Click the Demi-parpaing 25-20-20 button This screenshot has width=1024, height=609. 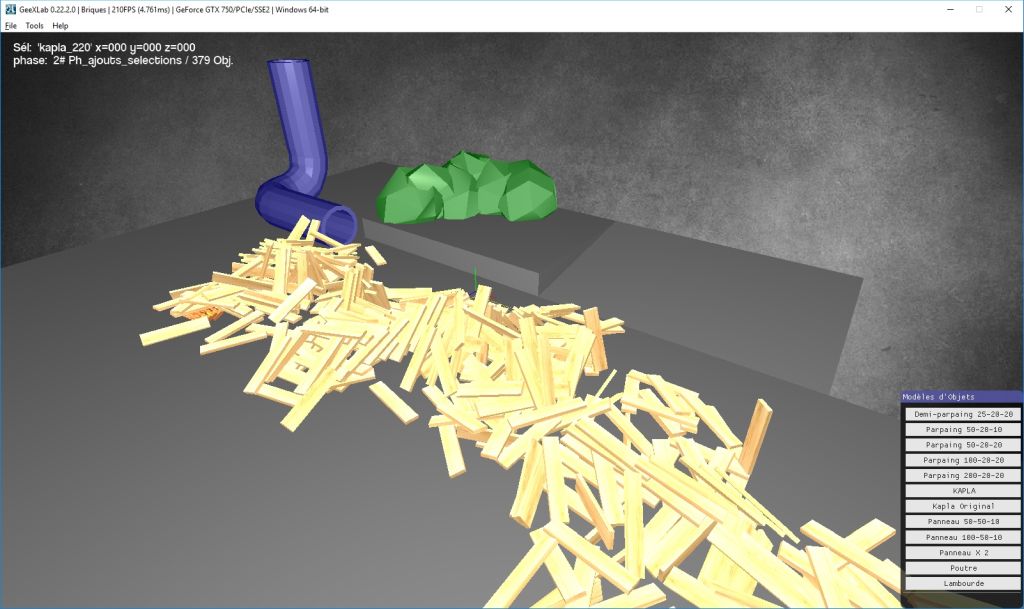963,414
